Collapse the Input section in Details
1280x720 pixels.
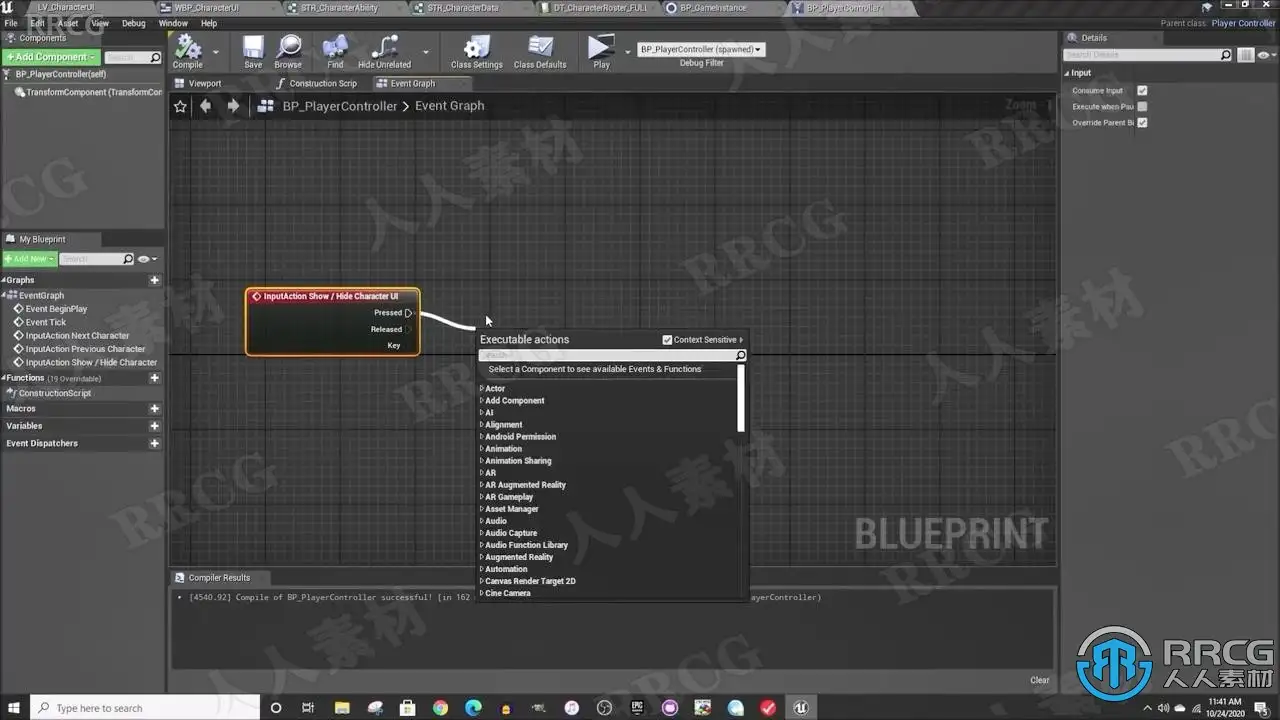pyautogui.click(x=1067, y=73)
